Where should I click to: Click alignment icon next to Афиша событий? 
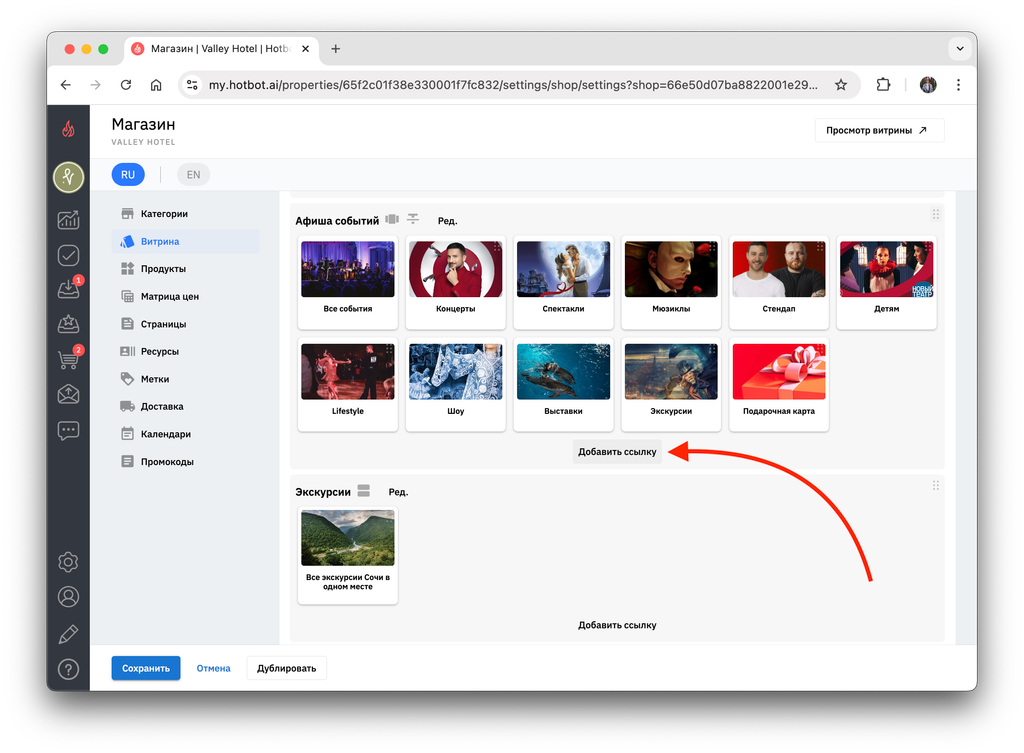point(413,219)
